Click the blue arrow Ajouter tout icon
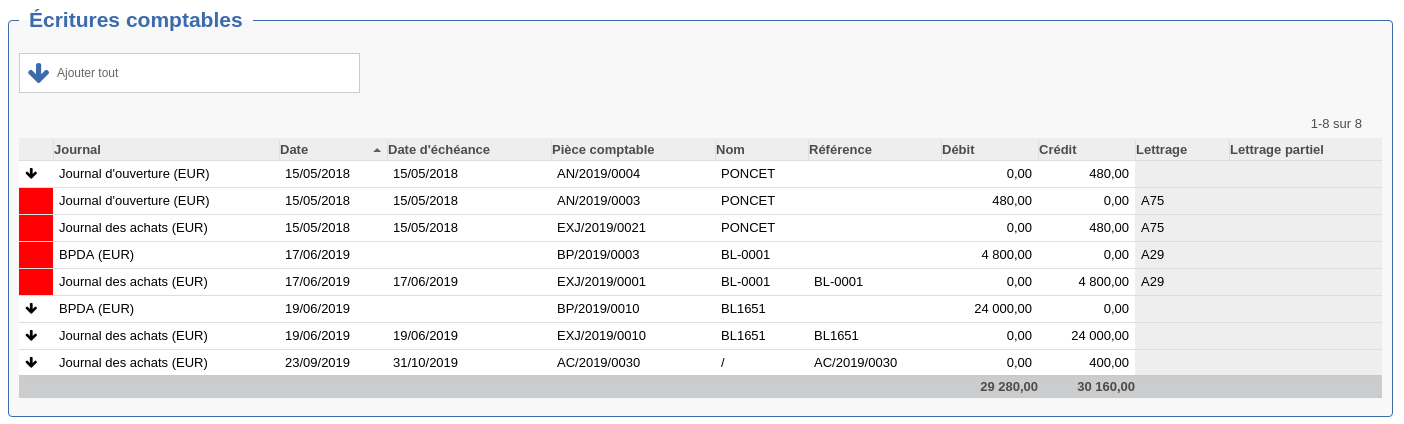The width and height of the screenshot is (1404, 424). point(38,73)
